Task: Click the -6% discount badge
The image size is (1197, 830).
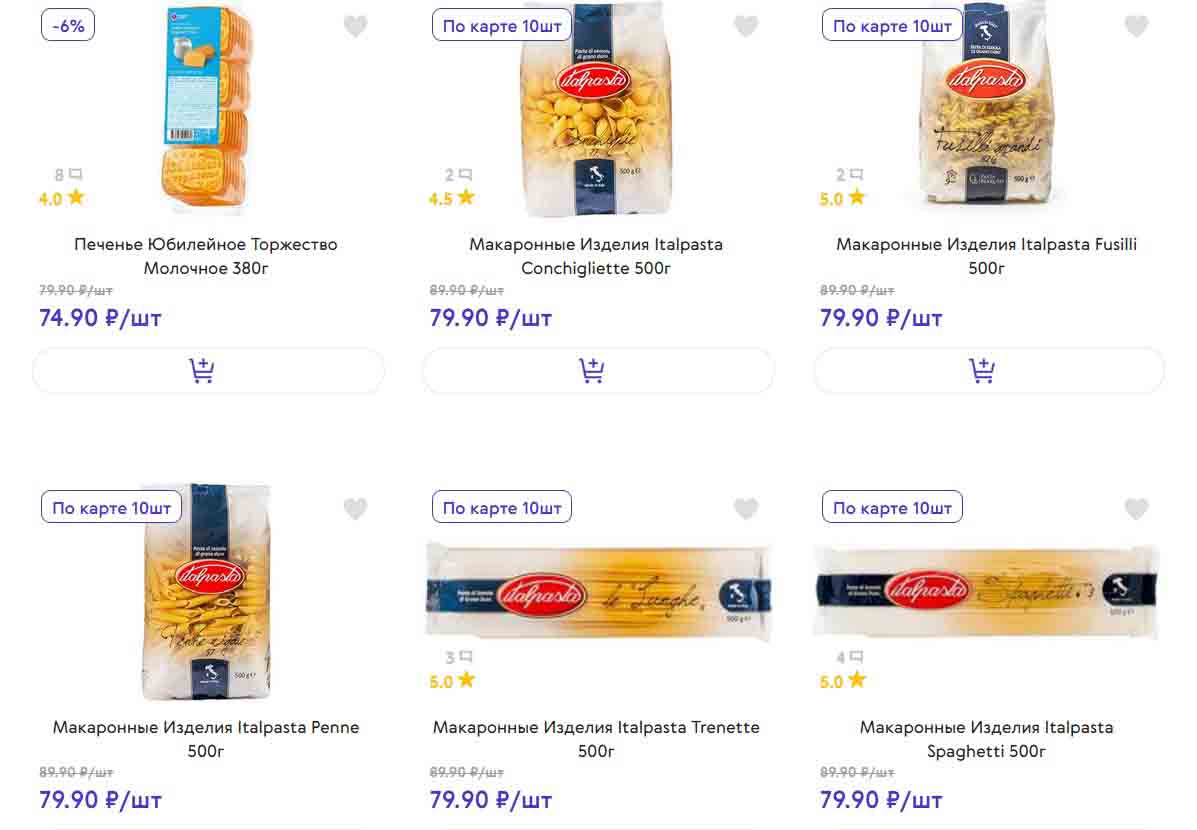Action: 68,26
